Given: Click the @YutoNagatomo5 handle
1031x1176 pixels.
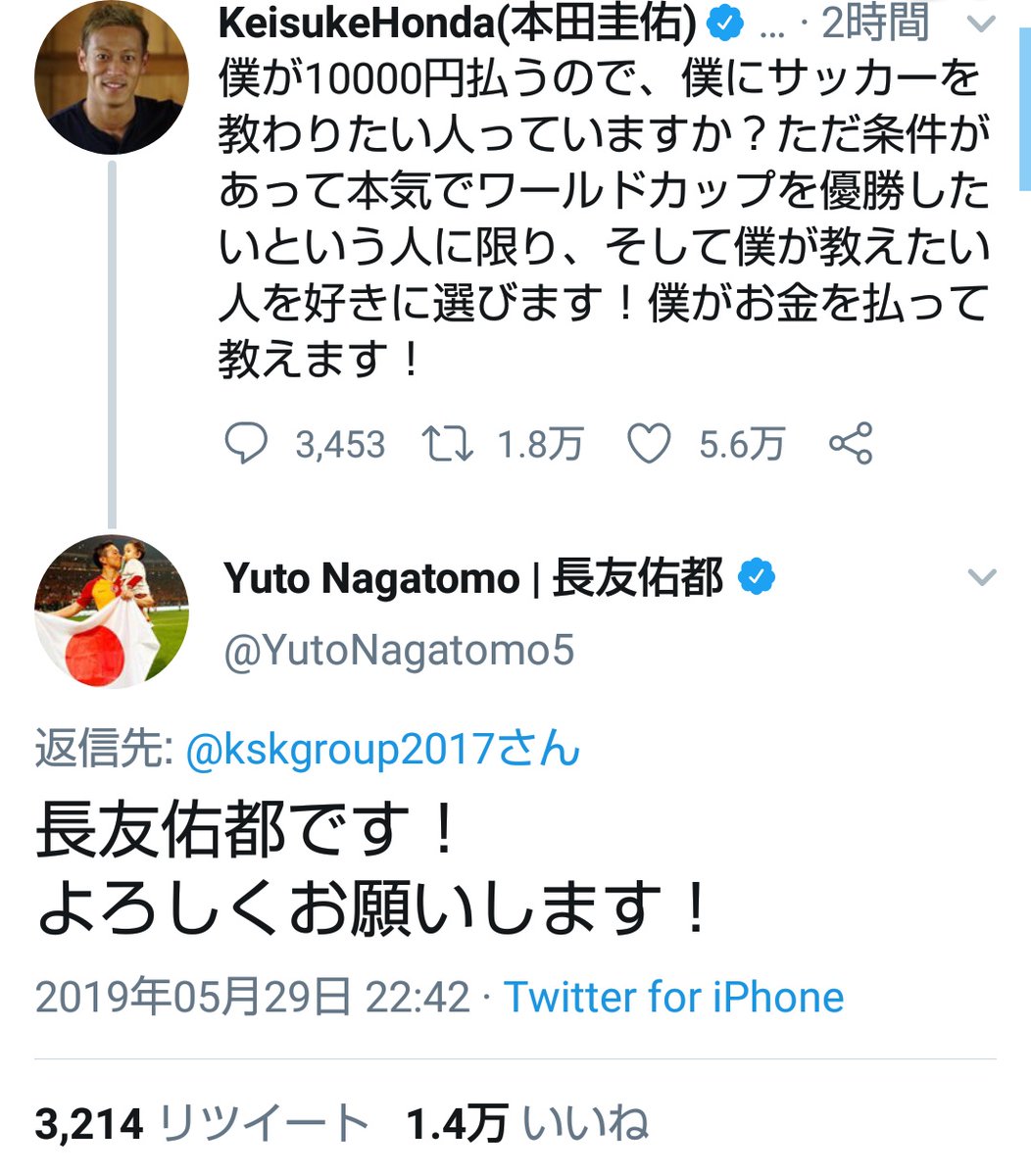Looking at the screenshot, I should pos(399,651).
